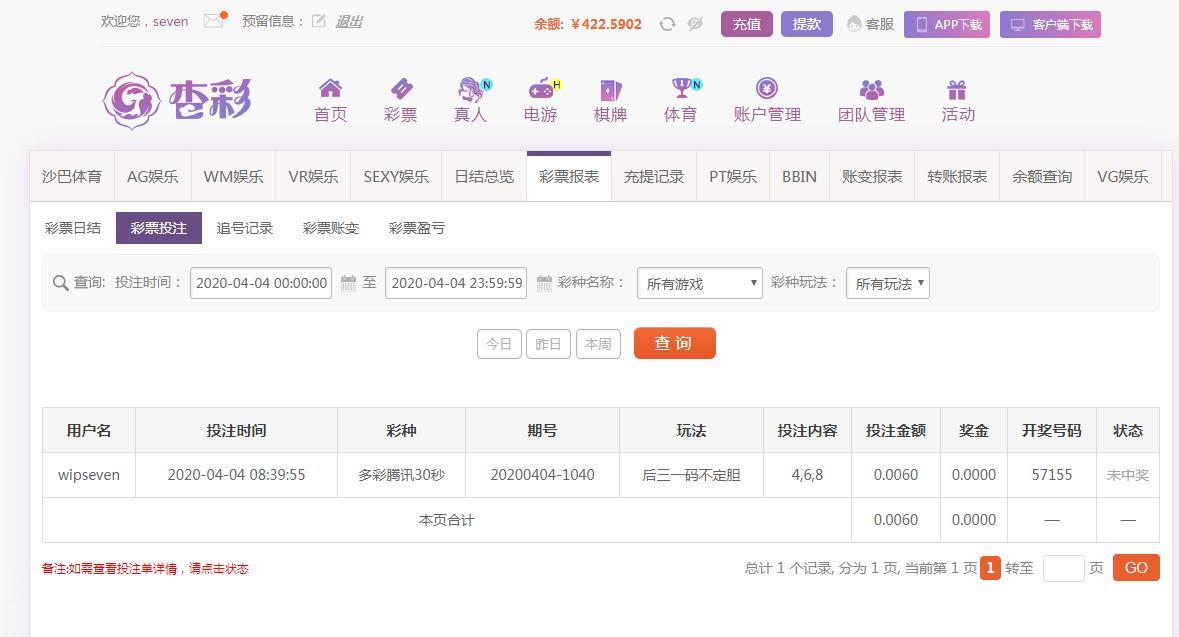Click username wipseven cell

(89, 475)
